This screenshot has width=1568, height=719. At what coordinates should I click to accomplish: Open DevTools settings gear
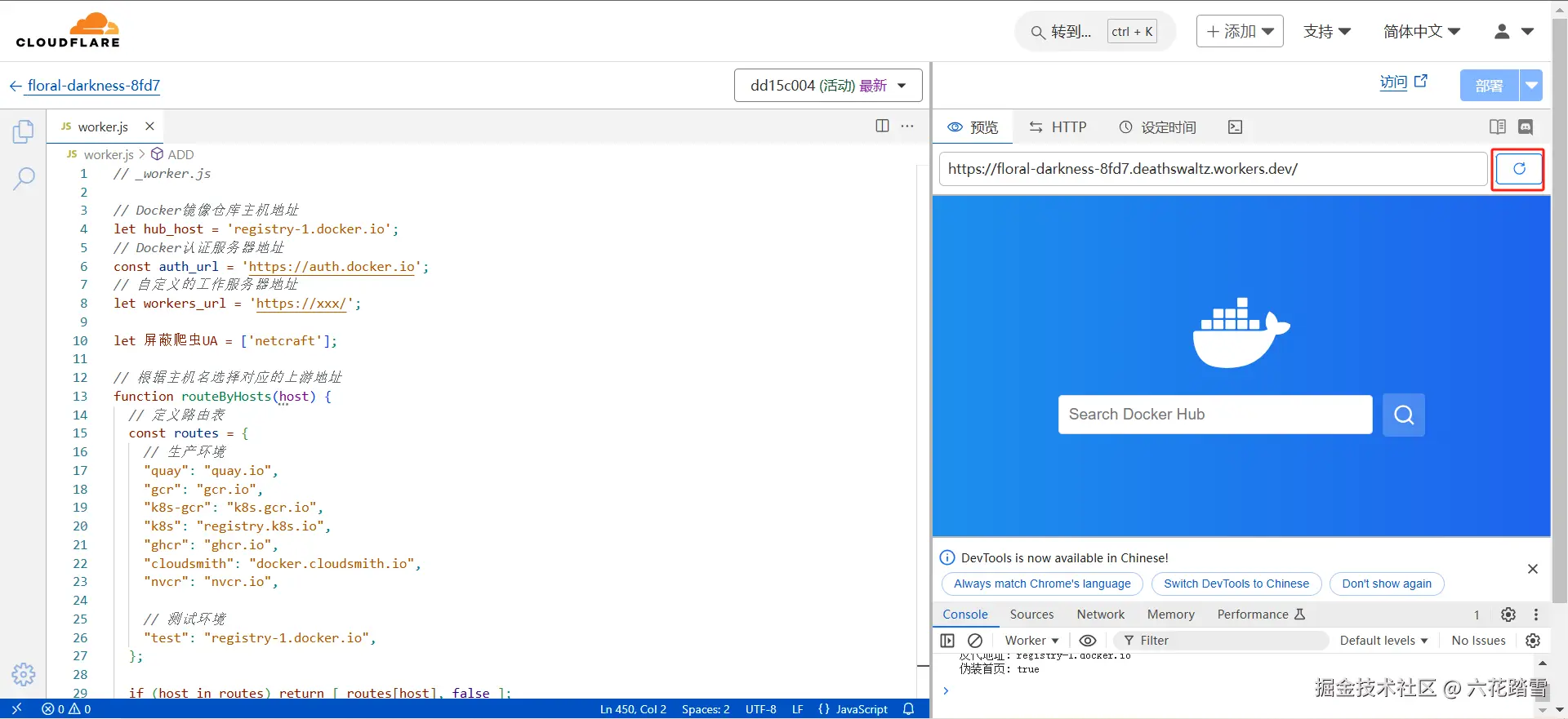(x=1508, y=615)
